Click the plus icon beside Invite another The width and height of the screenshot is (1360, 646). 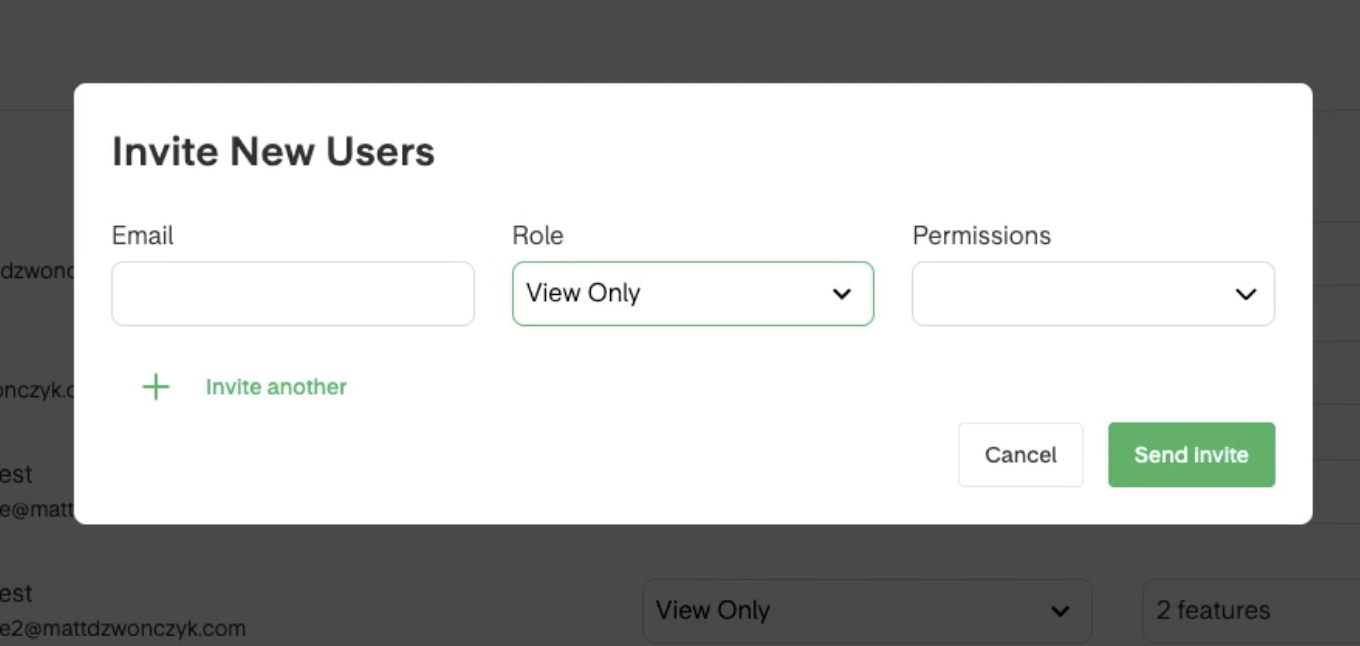[x=156, y=387]
